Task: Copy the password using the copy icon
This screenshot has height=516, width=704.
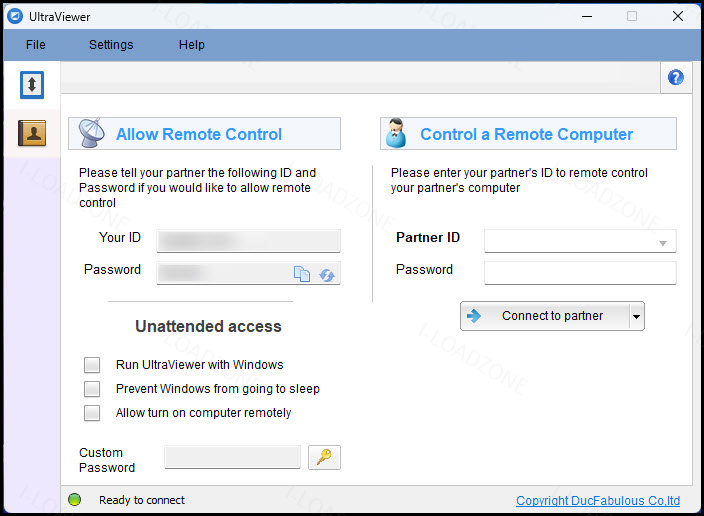Action: point(302,273)
